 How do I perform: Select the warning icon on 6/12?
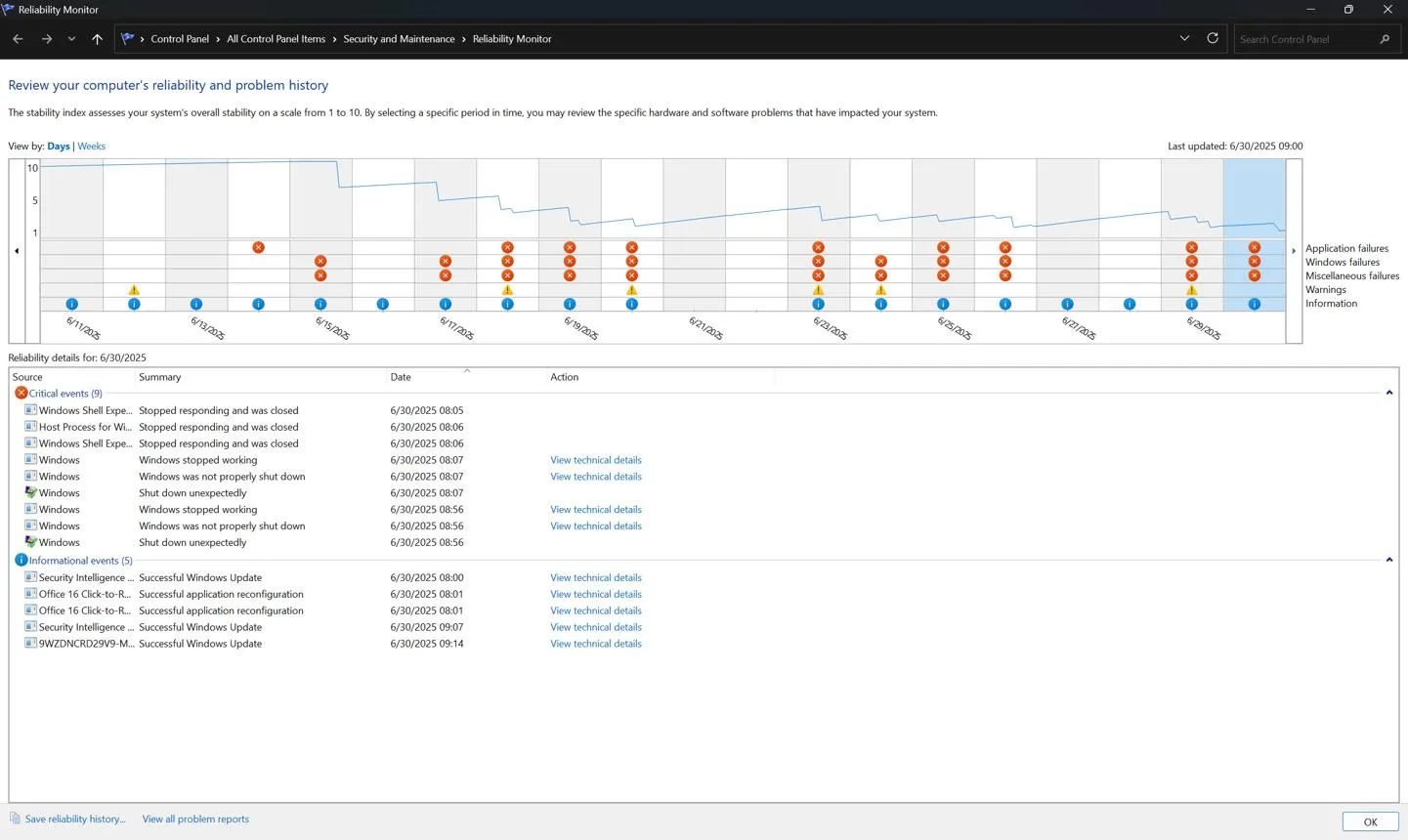pyautogui.click(x=134, y=290)
